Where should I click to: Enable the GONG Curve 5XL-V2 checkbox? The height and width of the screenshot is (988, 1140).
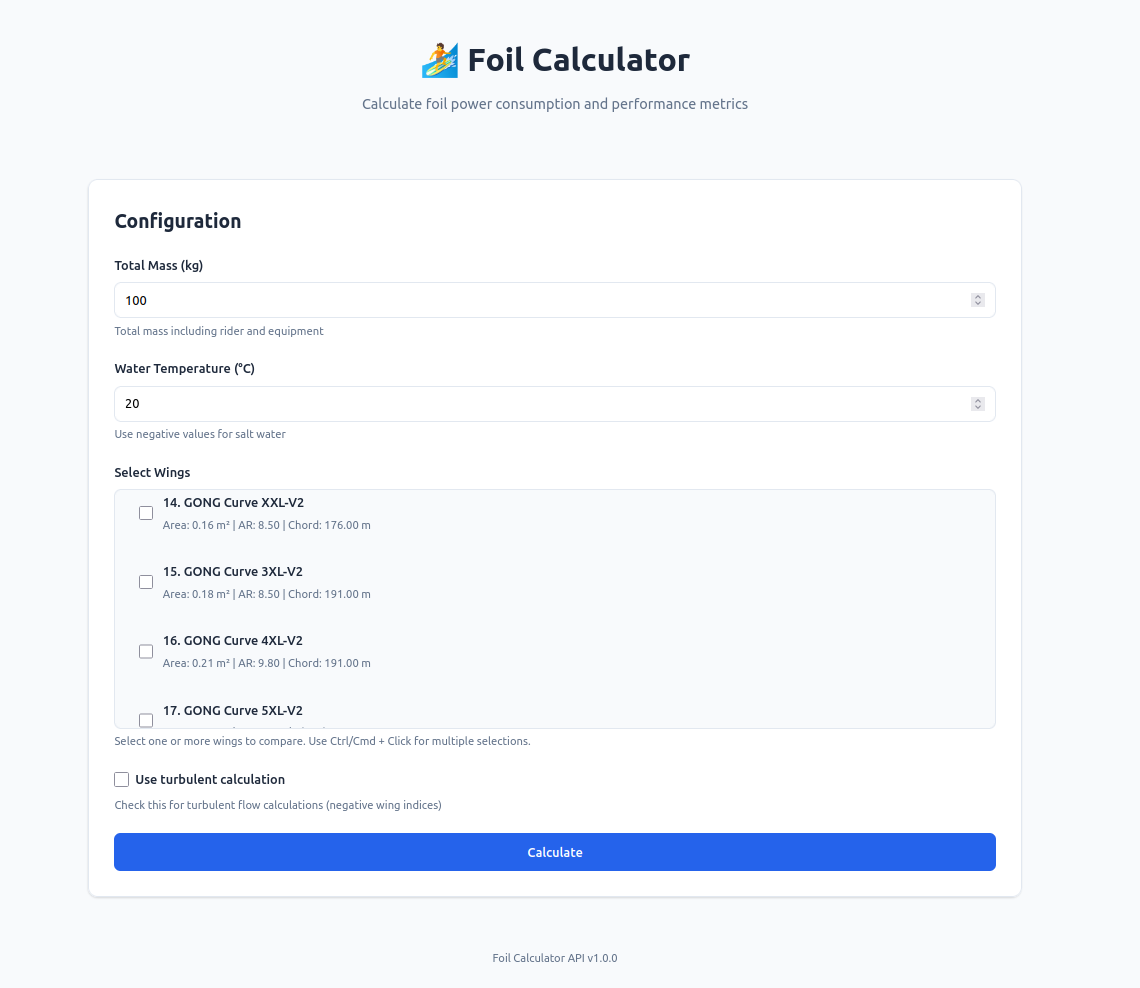point(146,719)
